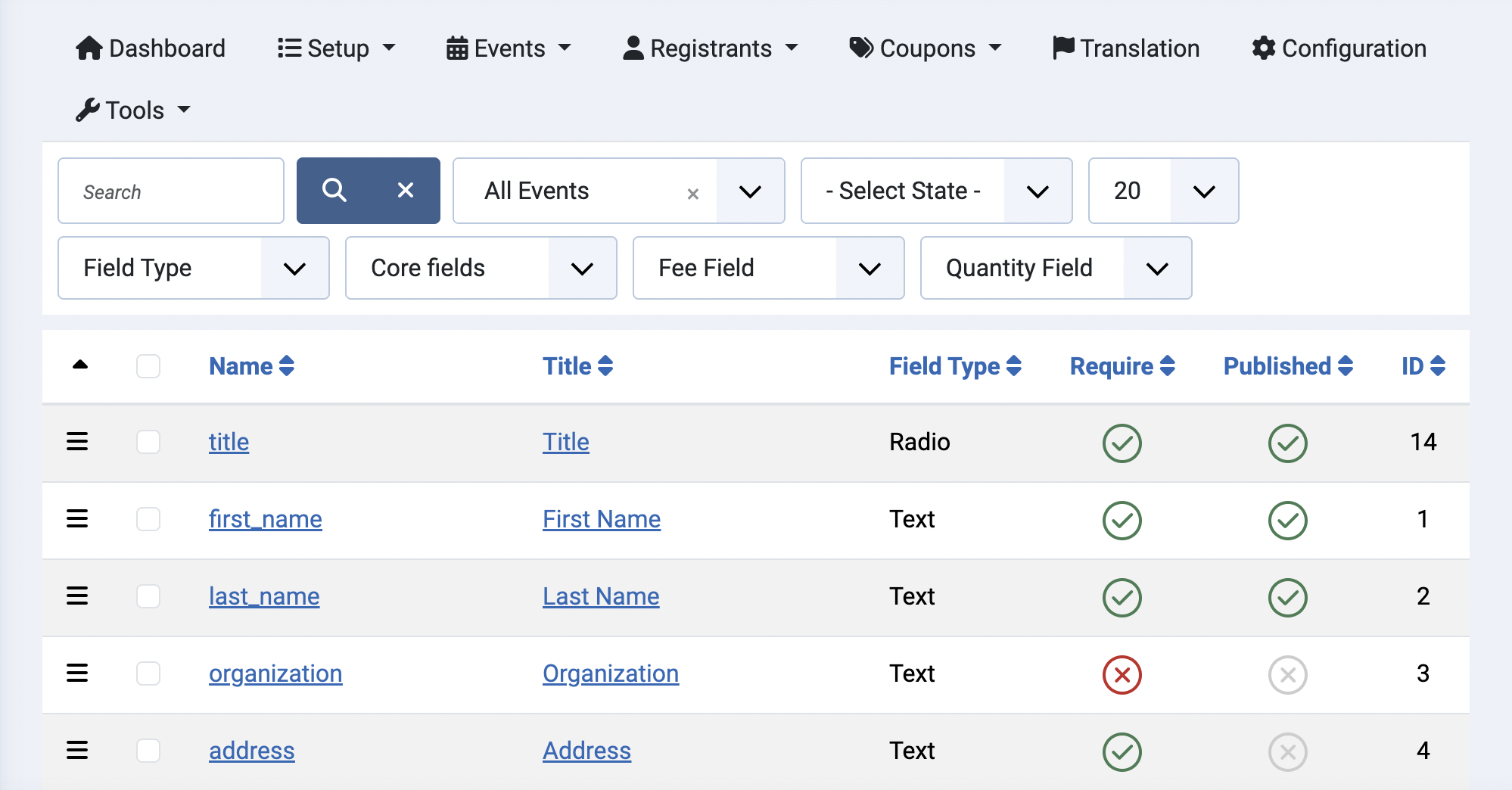Viewport: 1512px width, 790px height.
Task: Open the organization field link
Action: click(x=275, y=673)
